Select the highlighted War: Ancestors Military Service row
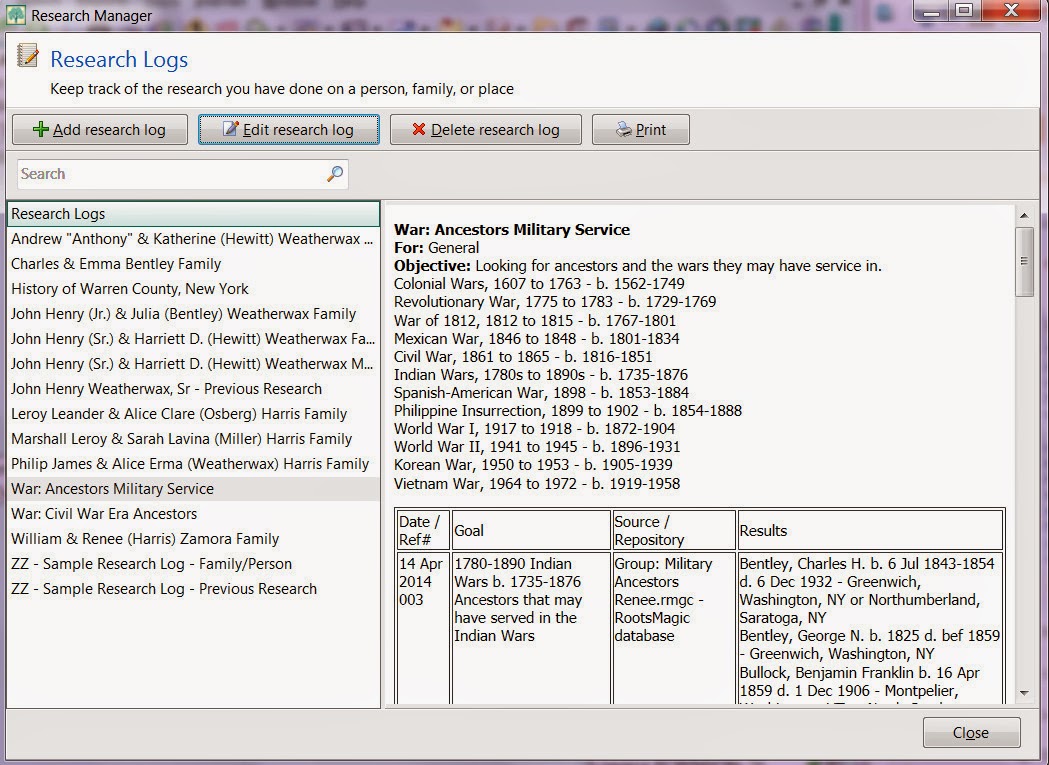 [193, 489]
